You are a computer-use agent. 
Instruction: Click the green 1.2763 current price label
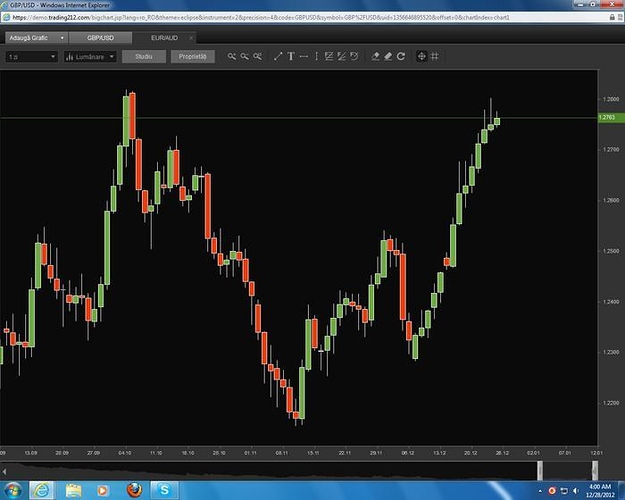point(611,118)
